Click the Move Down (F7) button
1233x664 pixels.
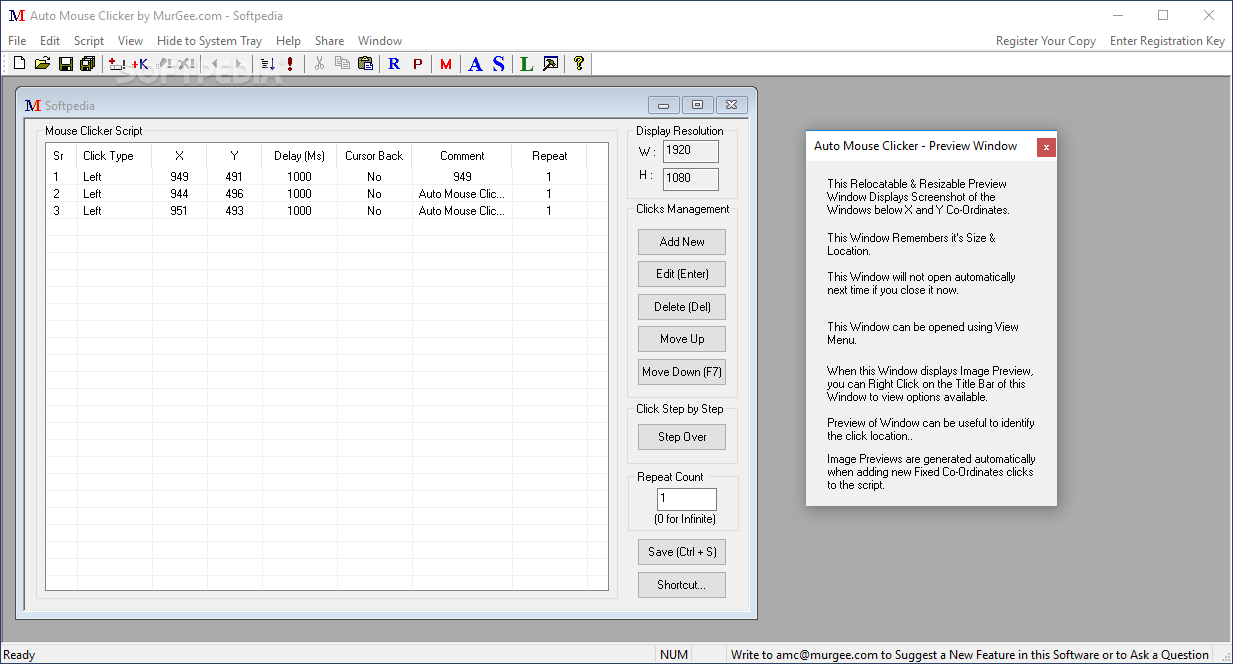pos(682,372)
